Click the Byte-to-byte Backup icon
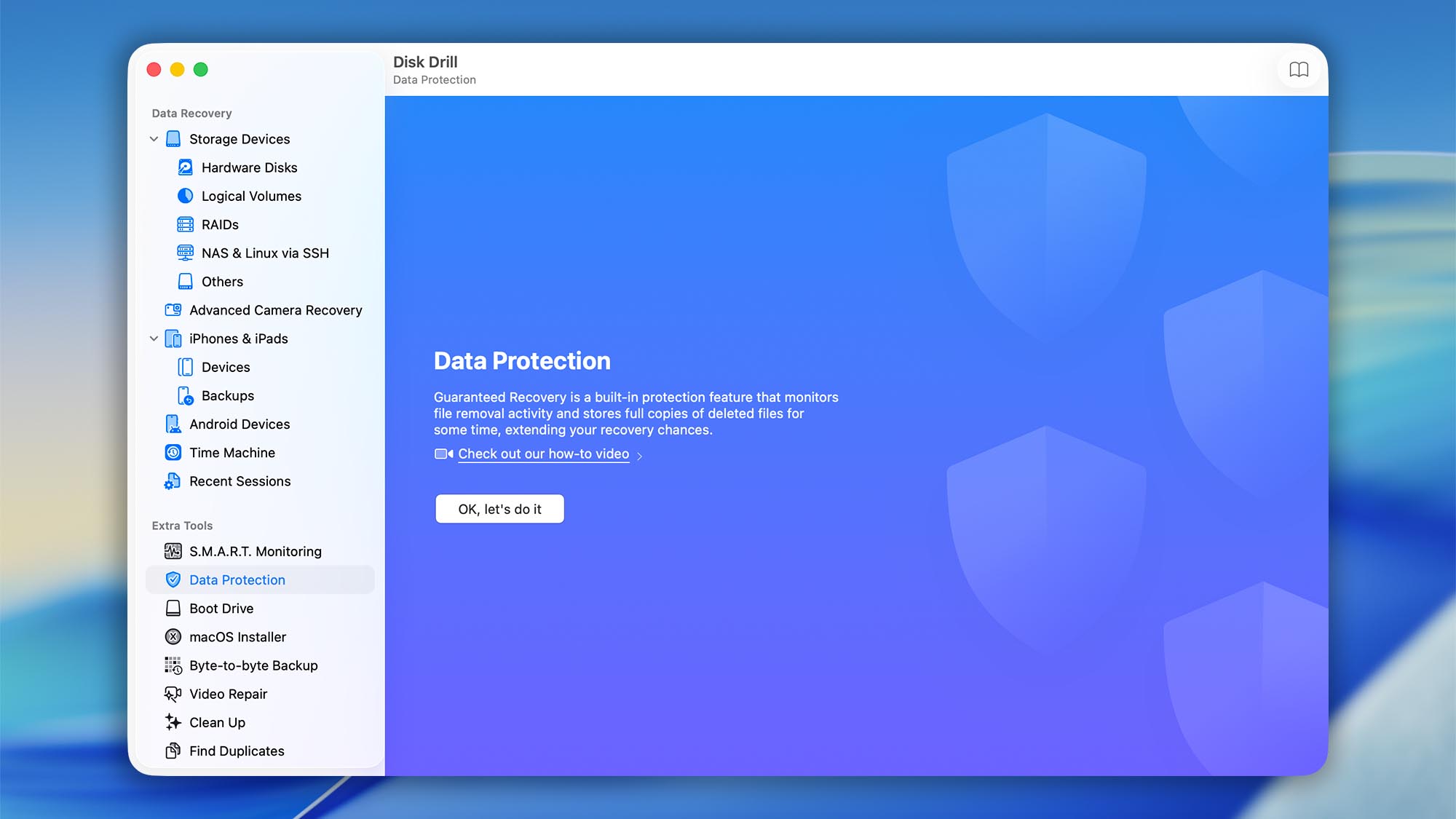 pos(173,665)
